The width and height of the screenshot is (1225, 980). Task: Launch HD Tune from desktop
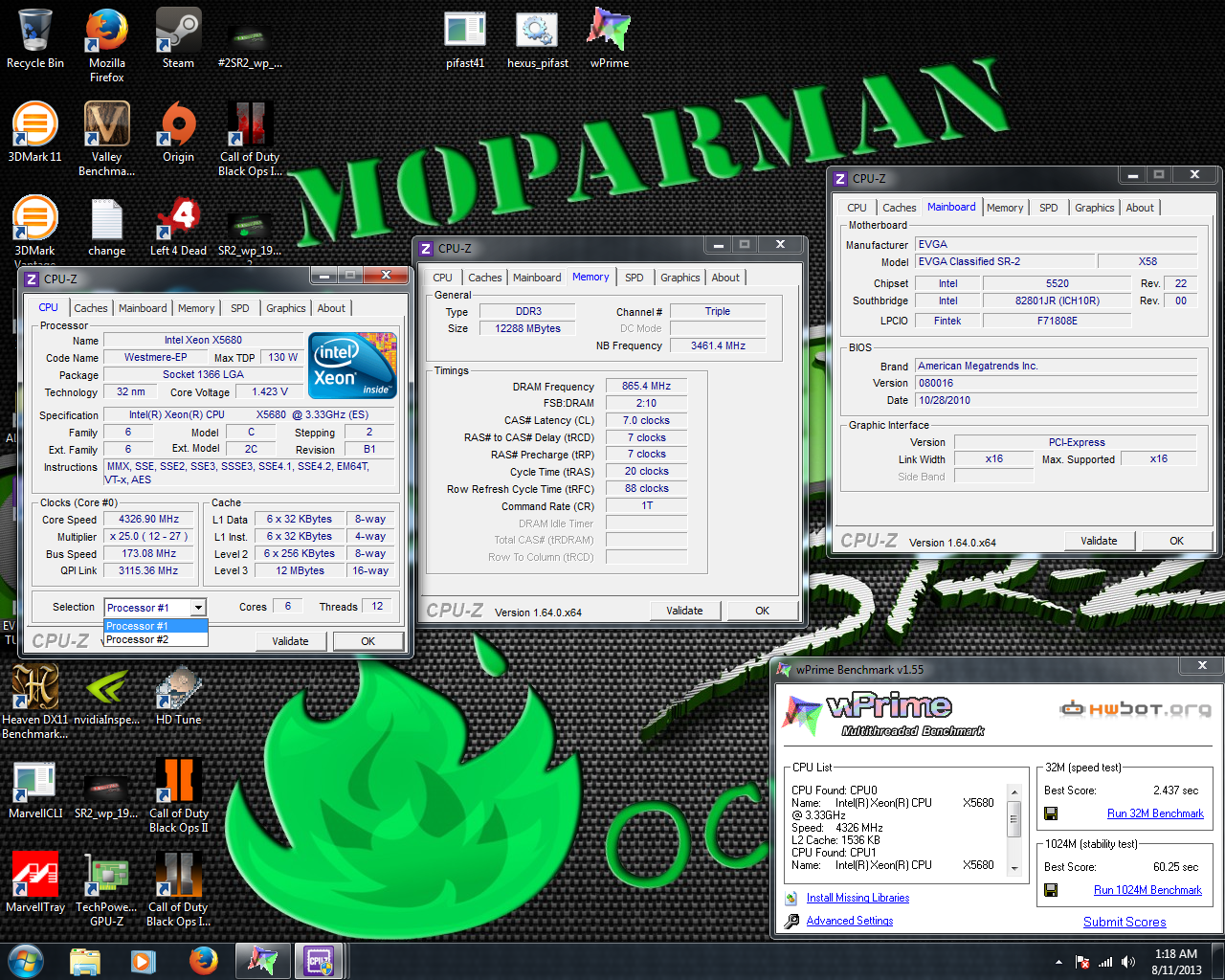click(178, 695)
